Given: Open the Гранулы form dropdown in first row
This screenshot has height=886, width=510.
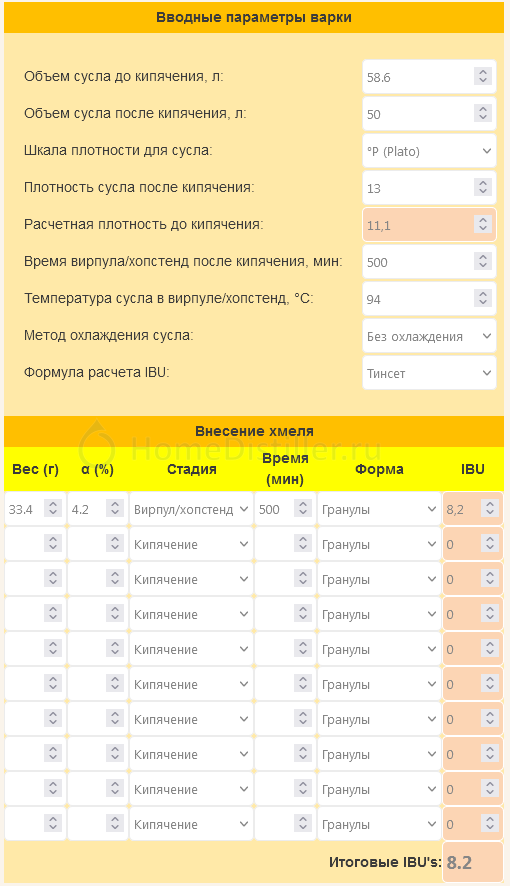Looking at the screenshot, I should point(379,509).
